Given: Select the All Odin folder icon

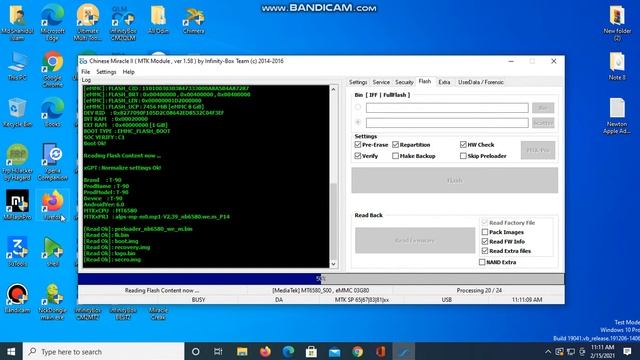Looking at the screenshot, I should click(158, 20).
